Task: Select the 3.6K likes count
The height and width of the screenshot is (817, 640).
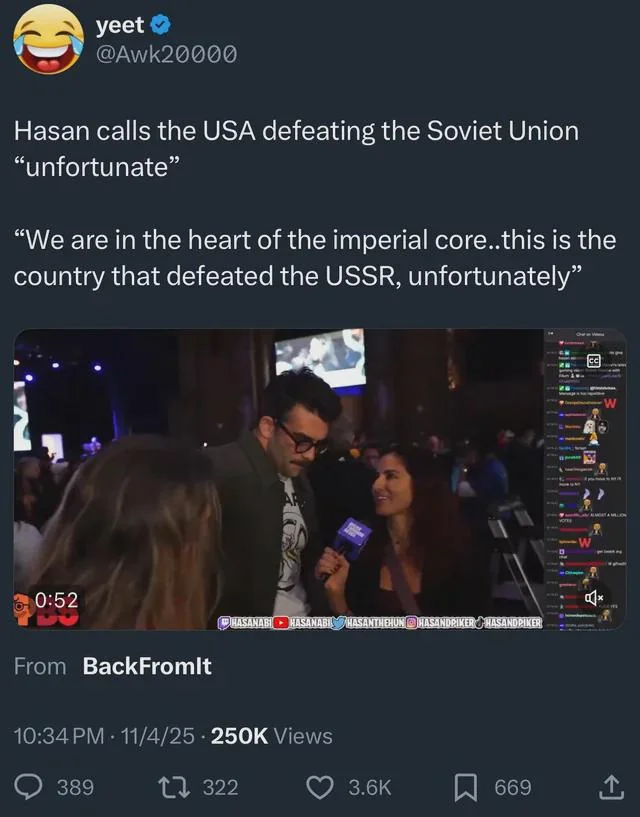Action: (x=370, y=787)
